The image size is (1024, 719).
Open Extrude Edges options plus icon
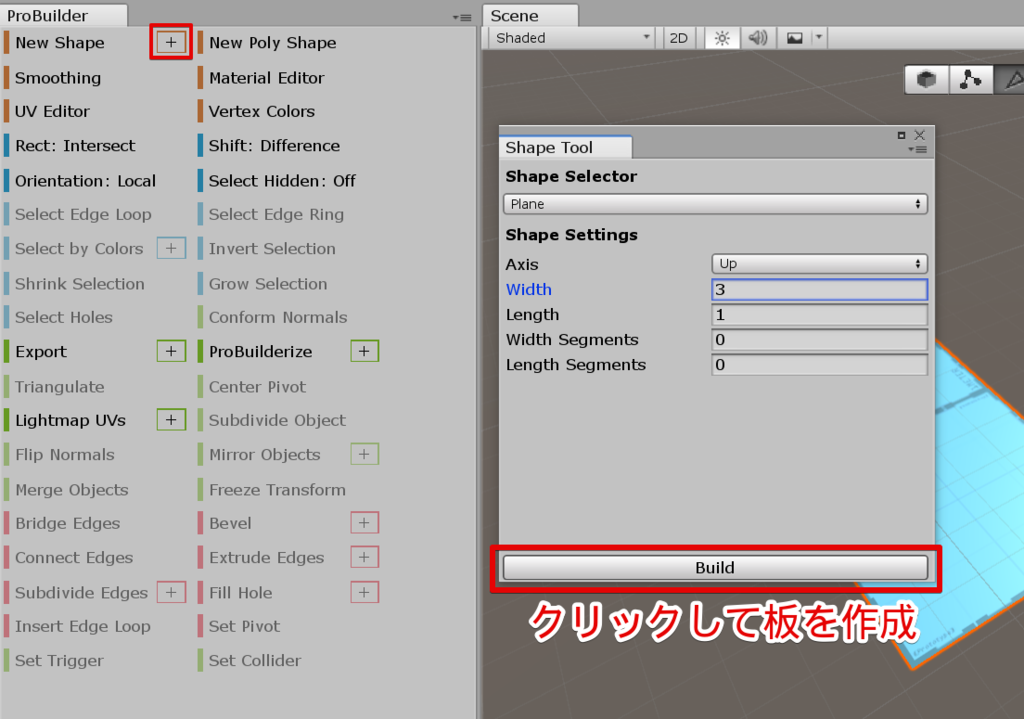(364, 557)
